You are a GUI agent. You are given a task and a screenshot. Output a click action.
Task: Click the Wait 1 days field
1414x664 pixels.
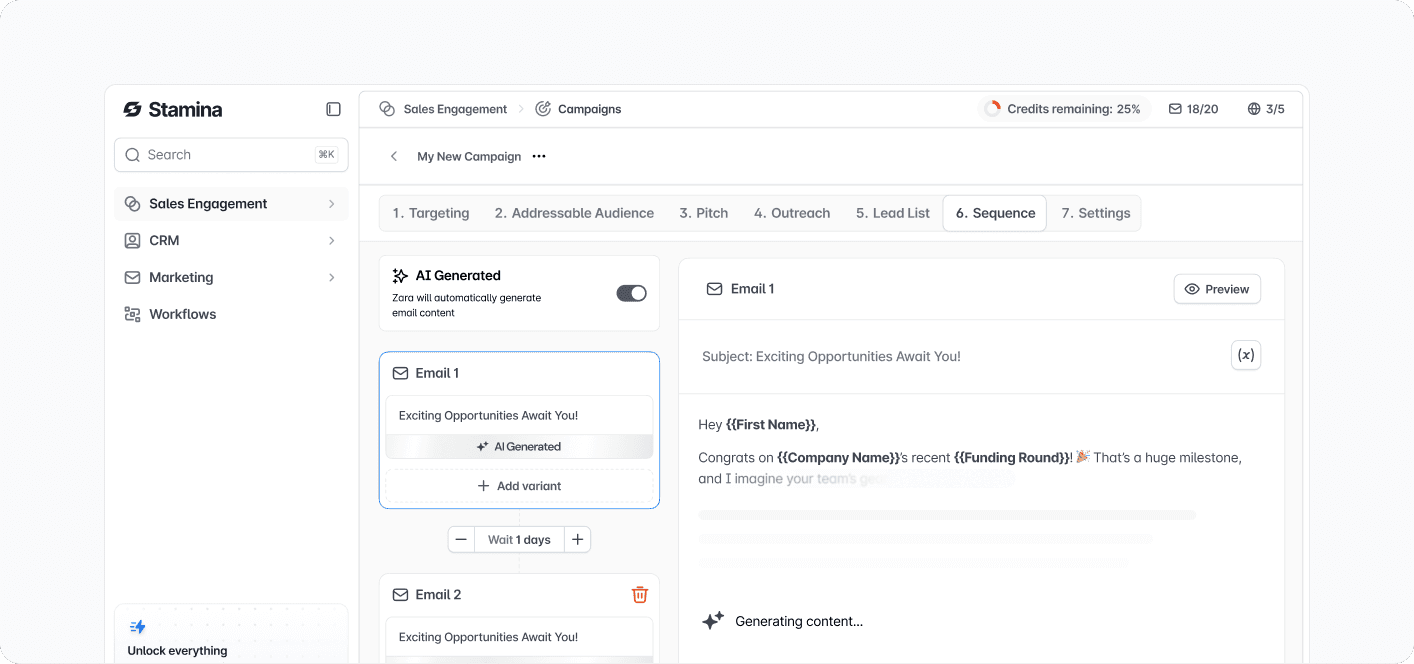pyautogui.click(x=519, y=540)
